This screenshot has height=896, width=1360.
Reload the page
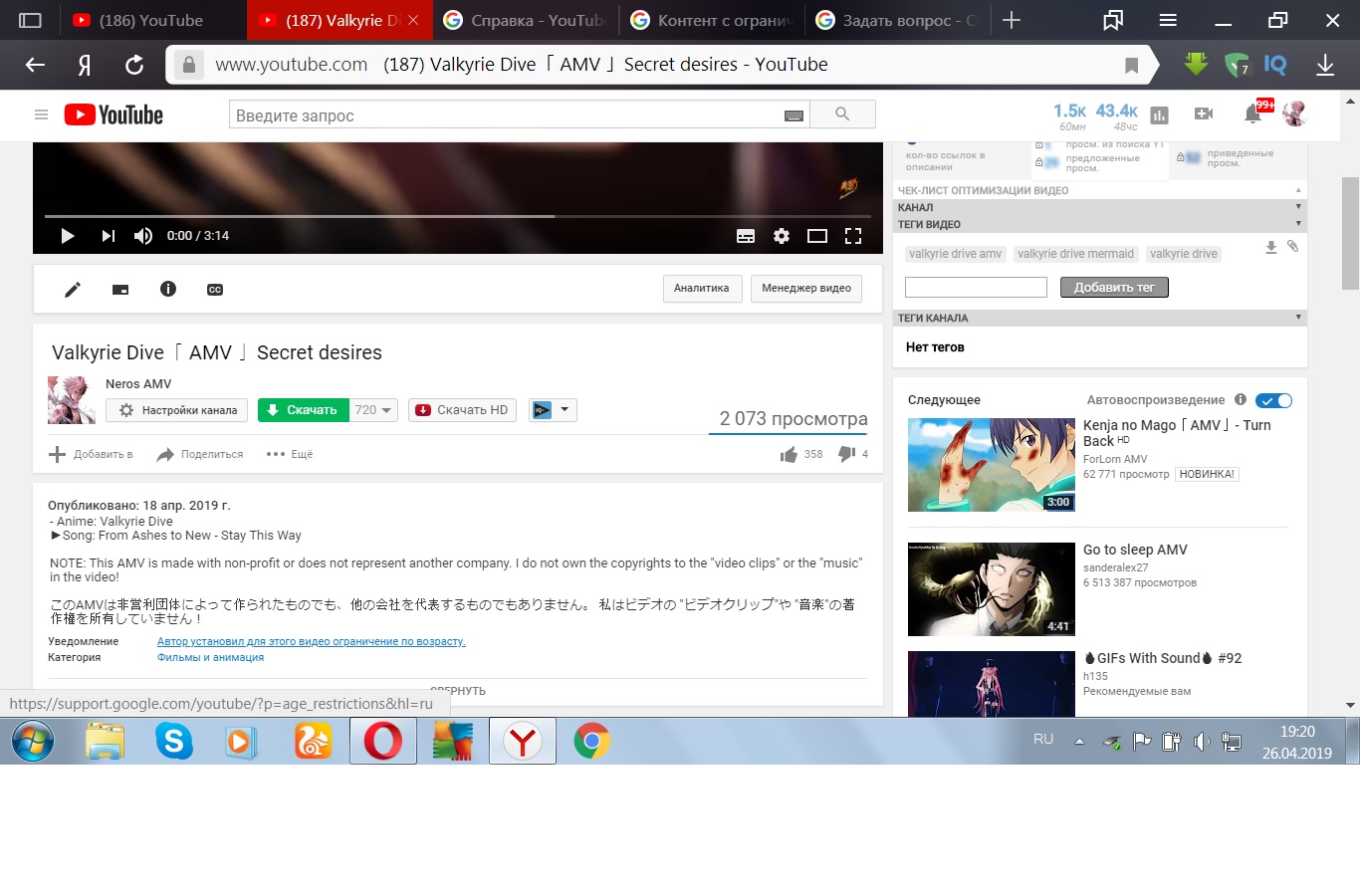tap(134, 65)
